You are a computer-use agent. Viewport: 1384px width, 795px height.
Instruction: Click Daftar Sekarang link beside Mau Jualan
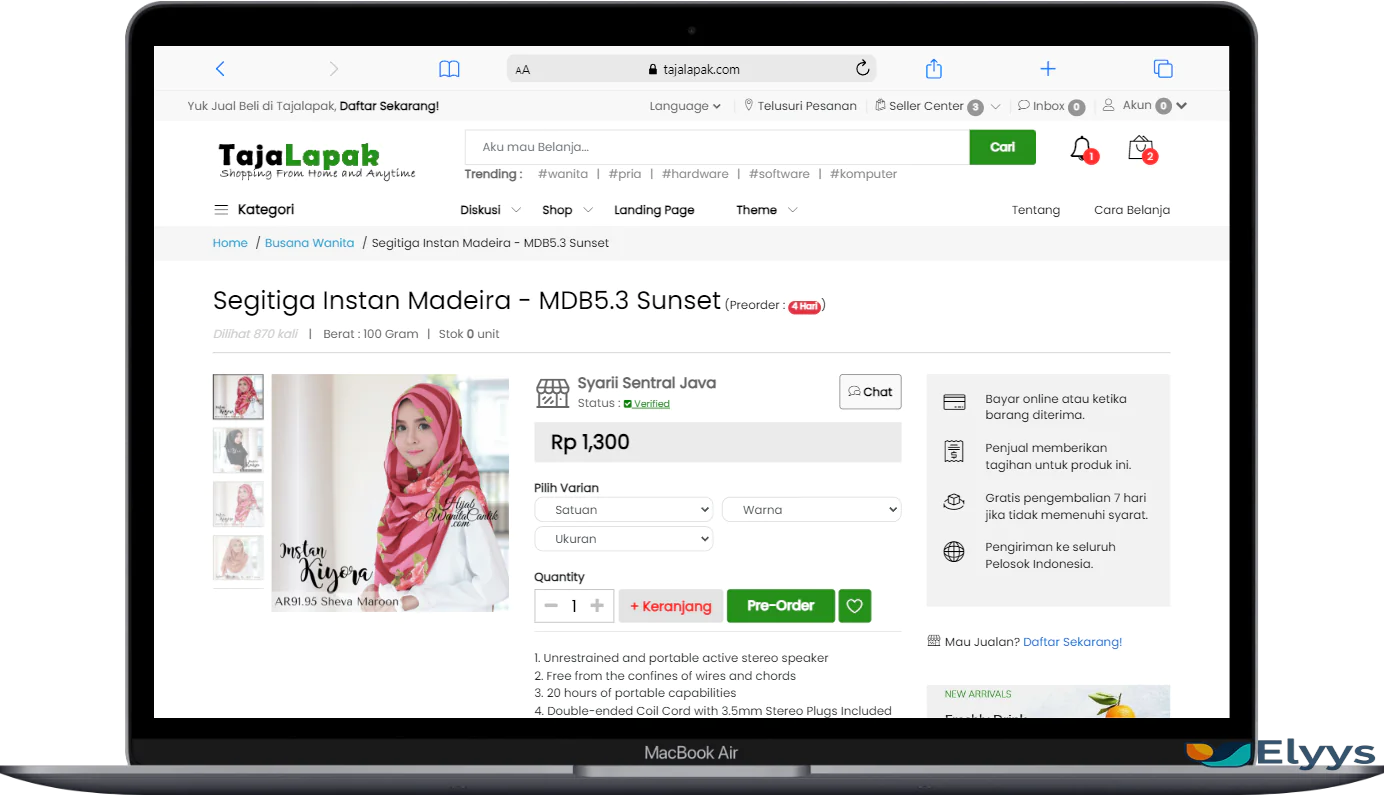click(1072, 642)
